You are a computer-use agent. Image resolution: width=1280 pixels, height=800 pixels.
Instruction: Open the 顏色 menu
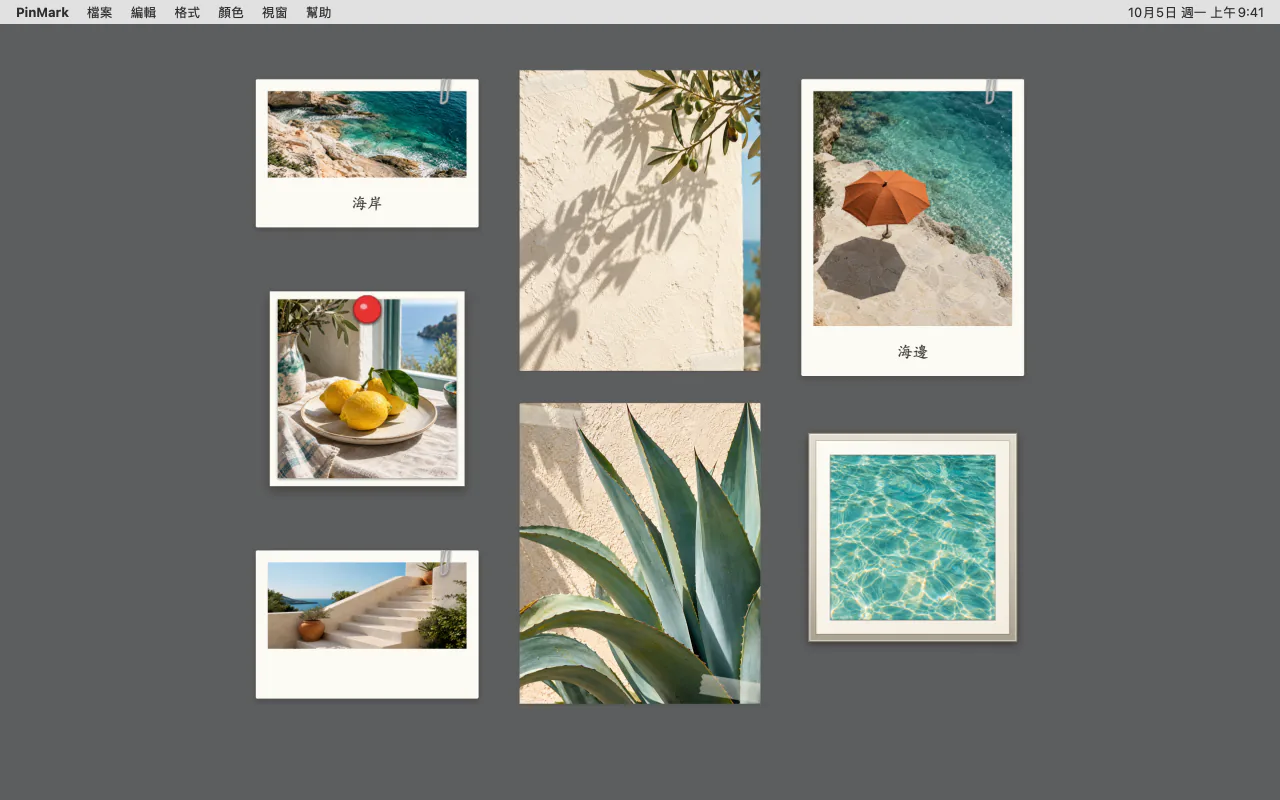click(x=231, y=12)
